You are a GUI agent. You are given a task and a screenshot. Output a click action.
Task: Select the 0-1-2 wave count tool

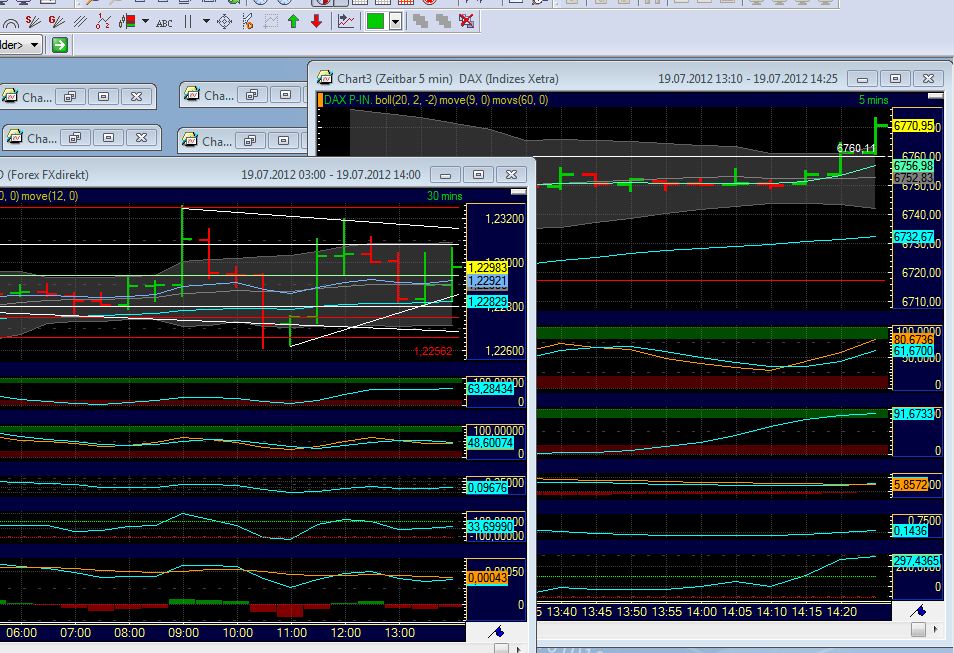coord(103,23)
